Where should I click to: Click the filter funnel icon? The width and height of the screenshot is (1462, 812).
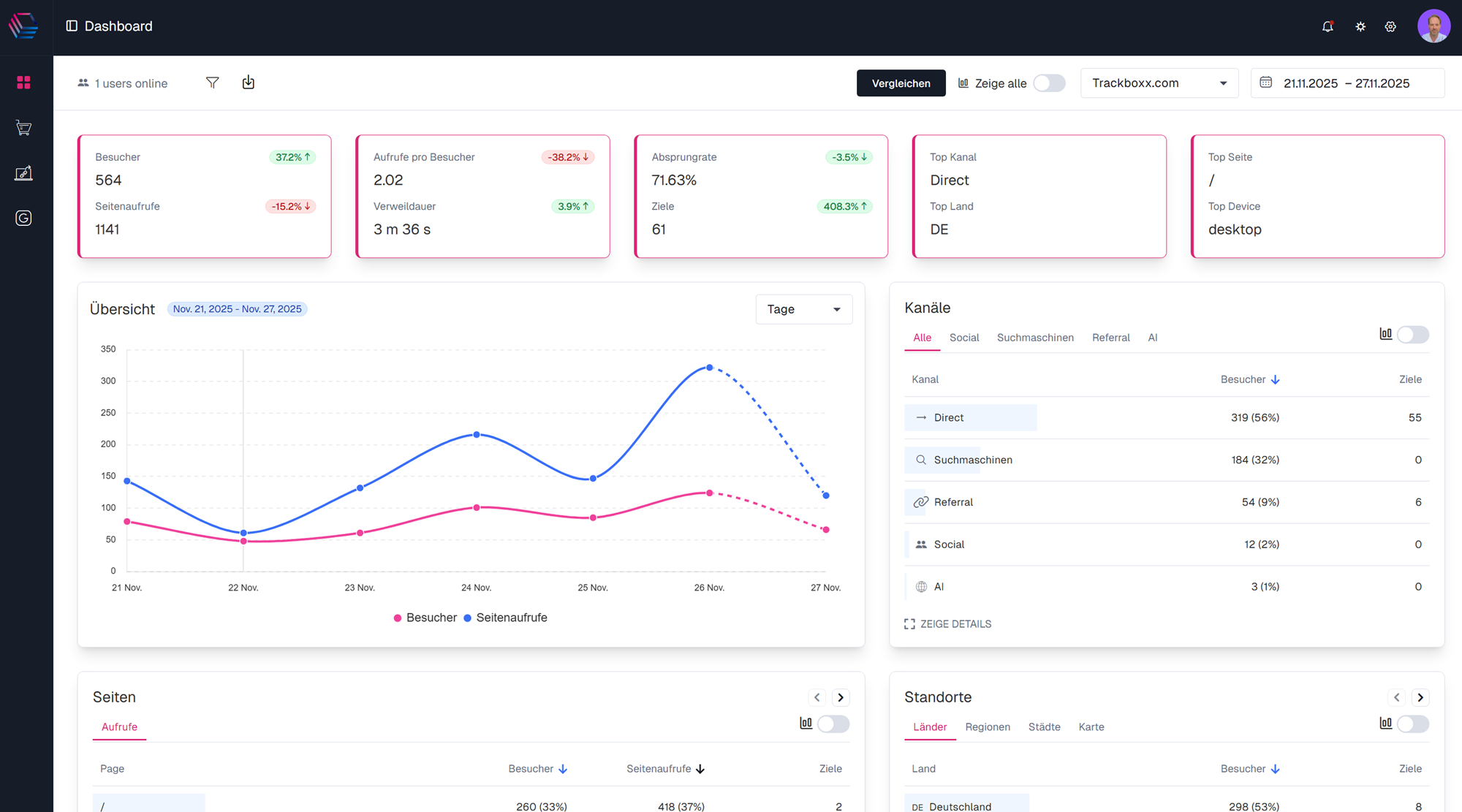coord(212,83)
